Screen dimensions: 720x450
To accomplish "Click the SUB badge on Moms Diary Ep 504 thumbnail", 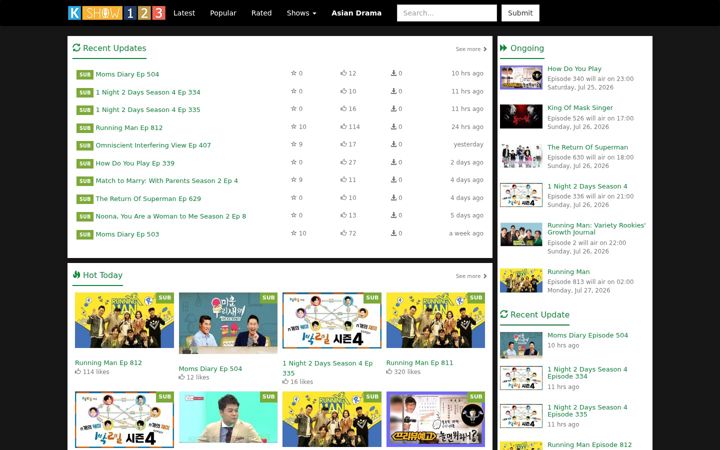I will pos(269,298).
